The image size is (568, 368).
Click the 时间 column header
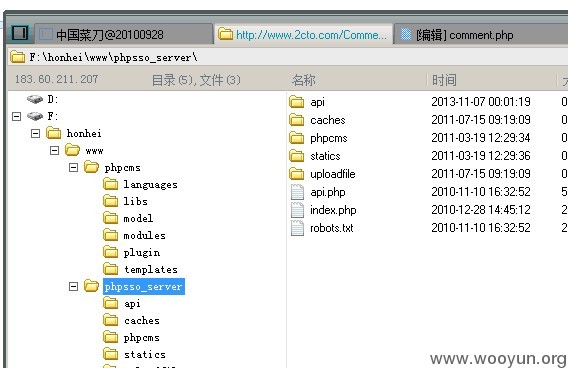click(444, 80)
